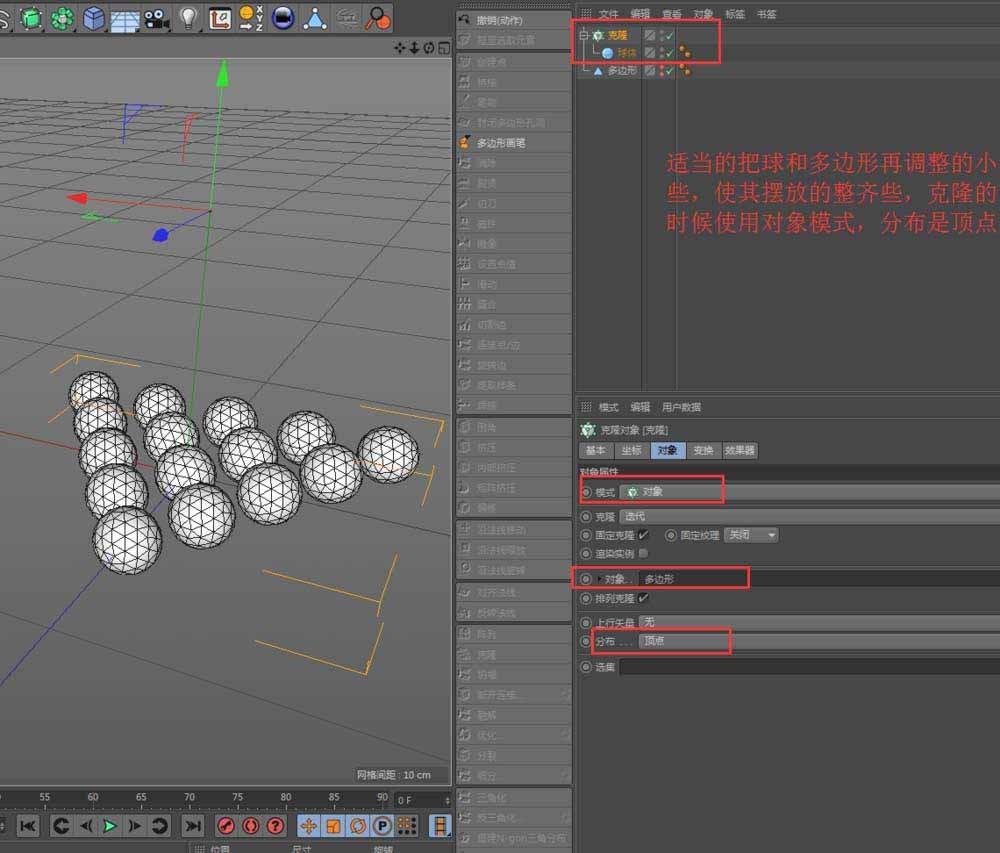Viewport: 1000px width, 853px height.
Task: Open the 文件 menu in Object Manager
Action: coord(606,13)
